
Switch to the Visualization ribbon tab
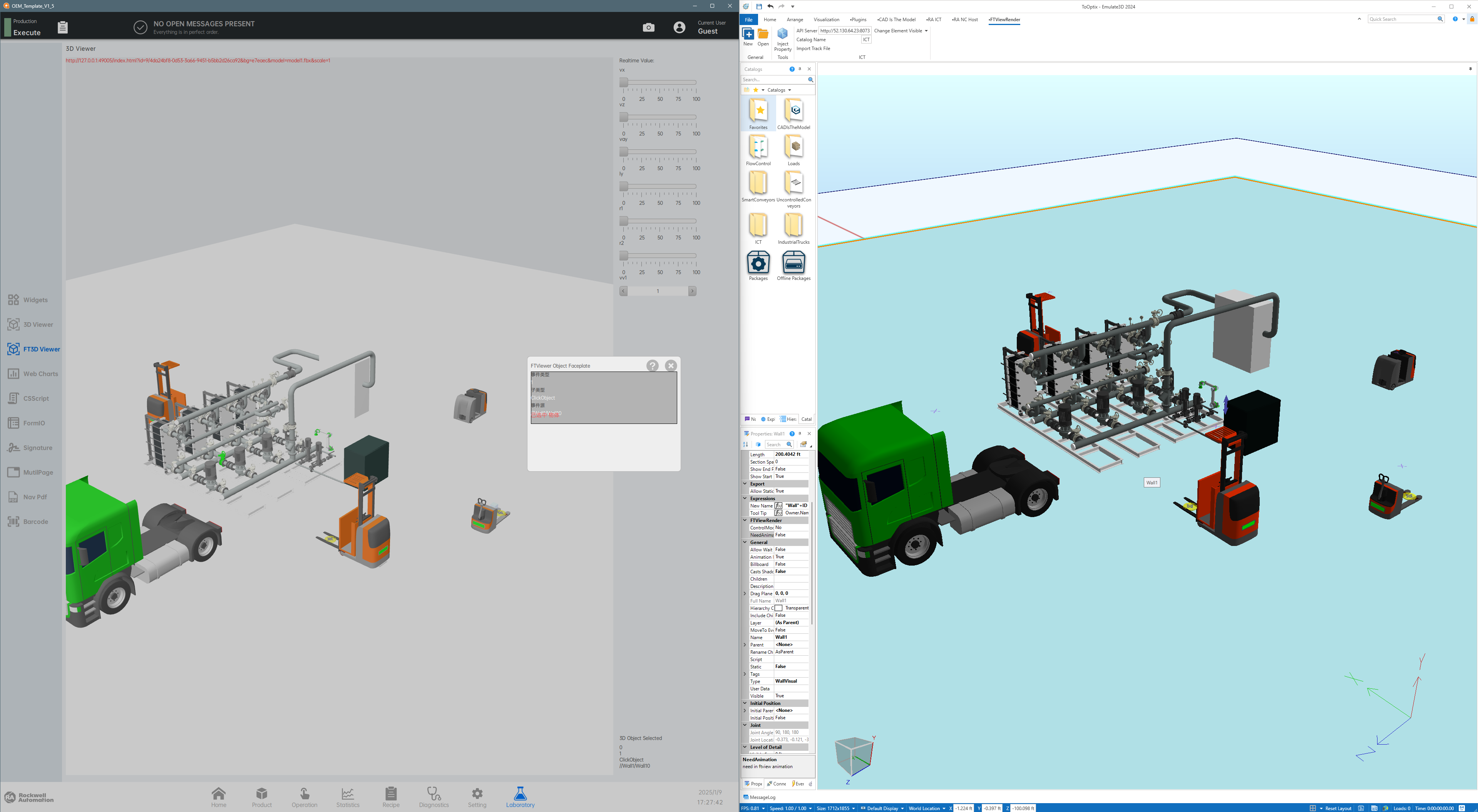[826, 20]
